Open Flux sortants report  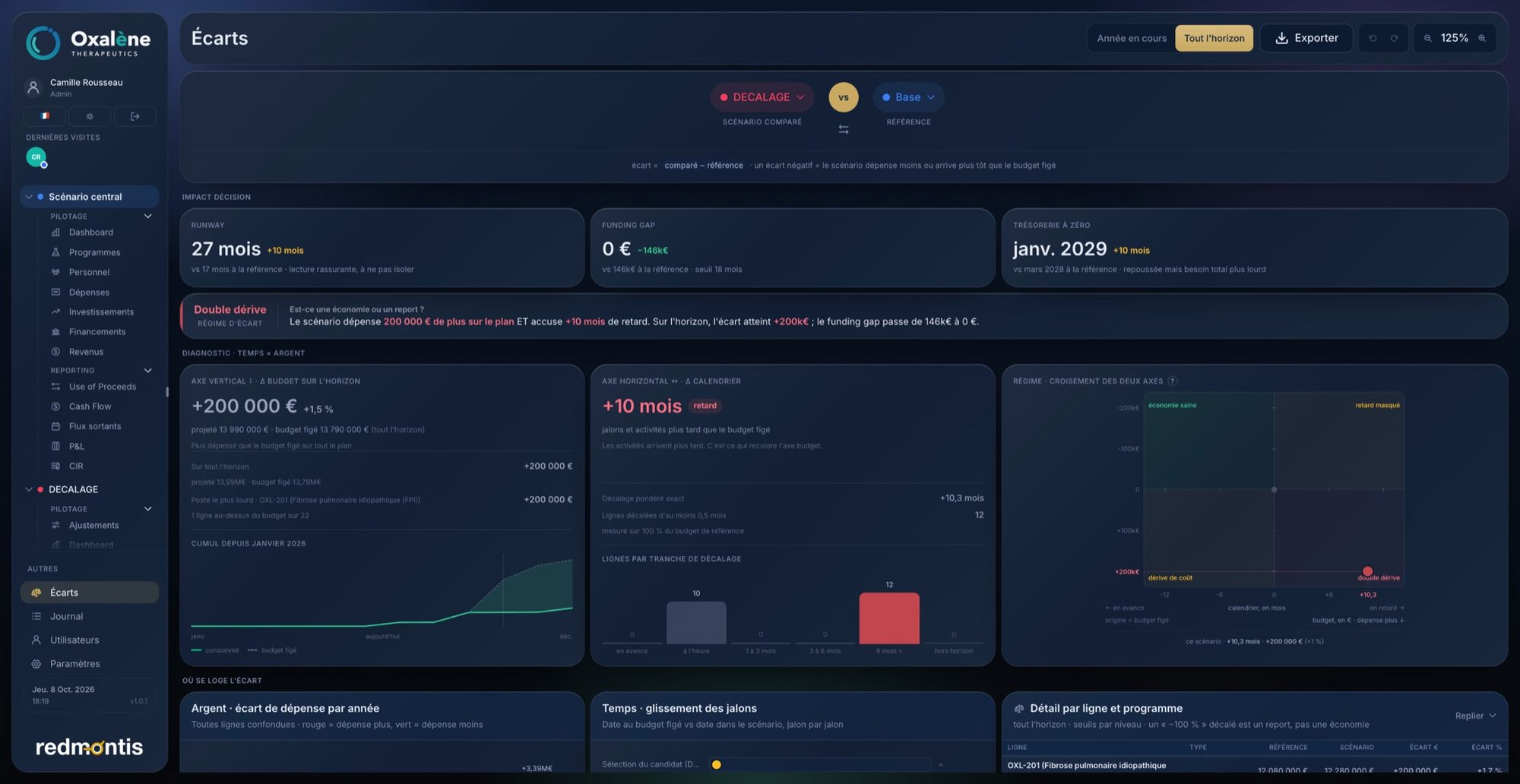pos(95,426)
